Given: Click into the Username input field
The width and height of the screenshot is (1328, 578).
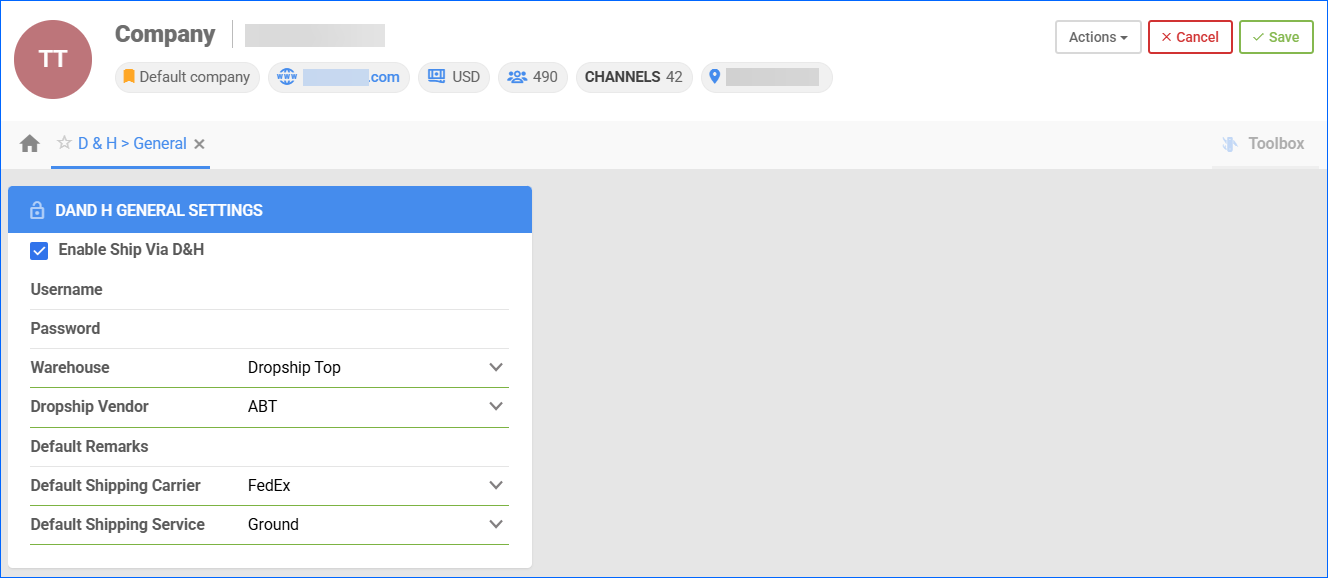Looking at the screenshot, I should click(x=377, y=290).
